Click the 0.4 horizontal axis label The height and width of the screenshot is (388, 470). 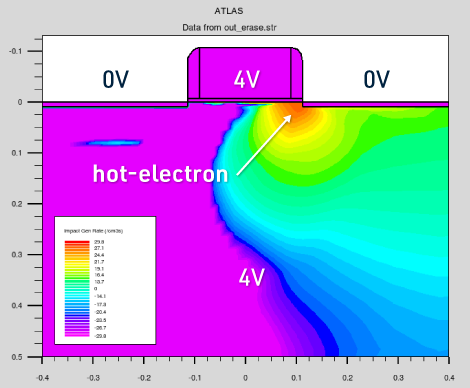pyautogui.click(x=449, y=378)
